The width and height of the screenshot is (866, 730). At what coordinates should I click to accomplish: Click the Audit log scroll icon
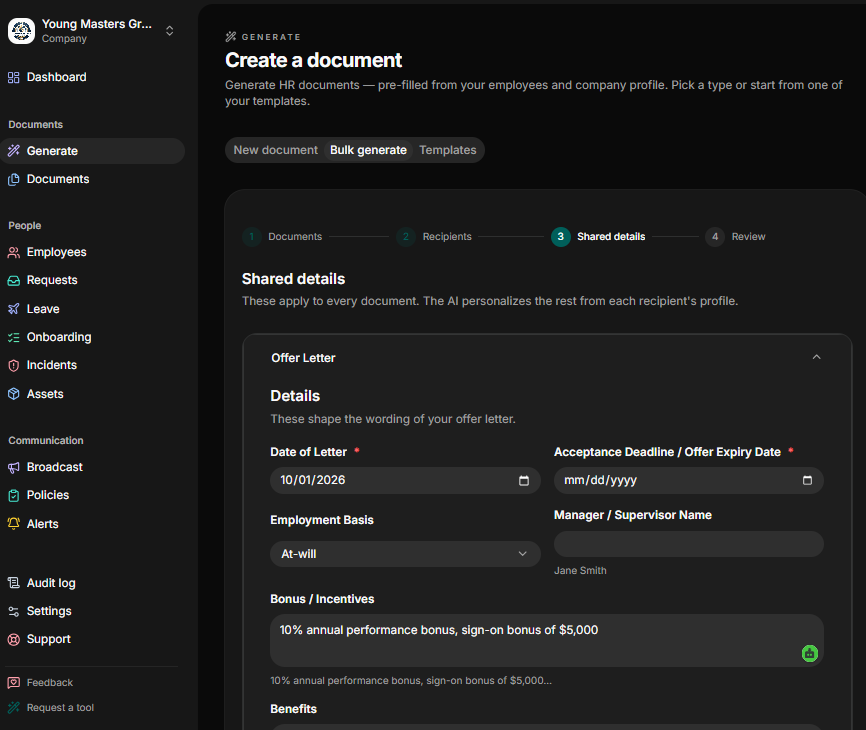[x=14, y=583]
